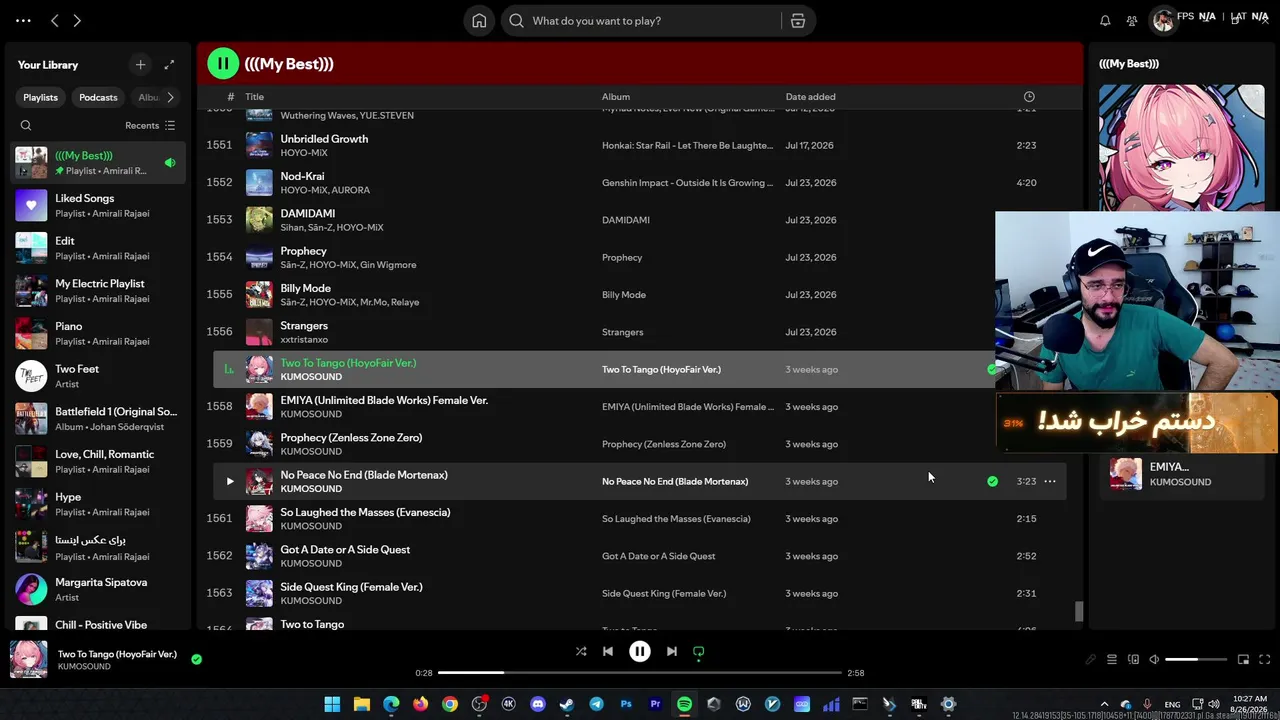1280x720 pixels.
Task: Open Connect to a device
Action: [1133, 660]
